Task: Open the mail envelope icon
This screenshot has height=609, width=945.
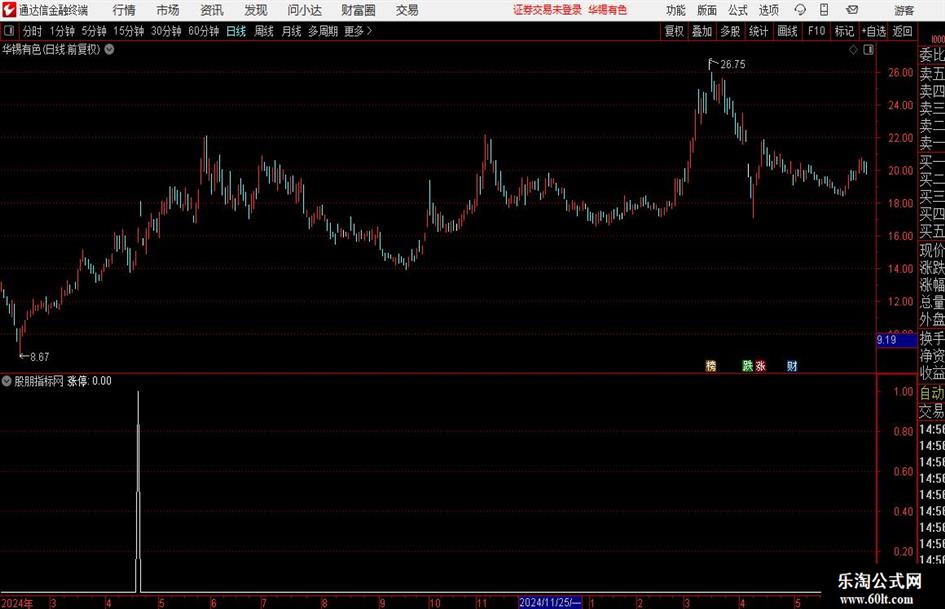Action: (x=852, y=10)
